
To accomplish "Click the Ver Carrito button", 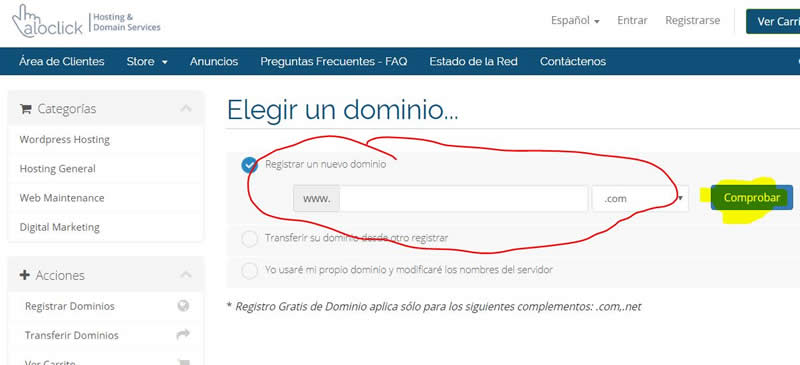I will (x=773, y=21).
